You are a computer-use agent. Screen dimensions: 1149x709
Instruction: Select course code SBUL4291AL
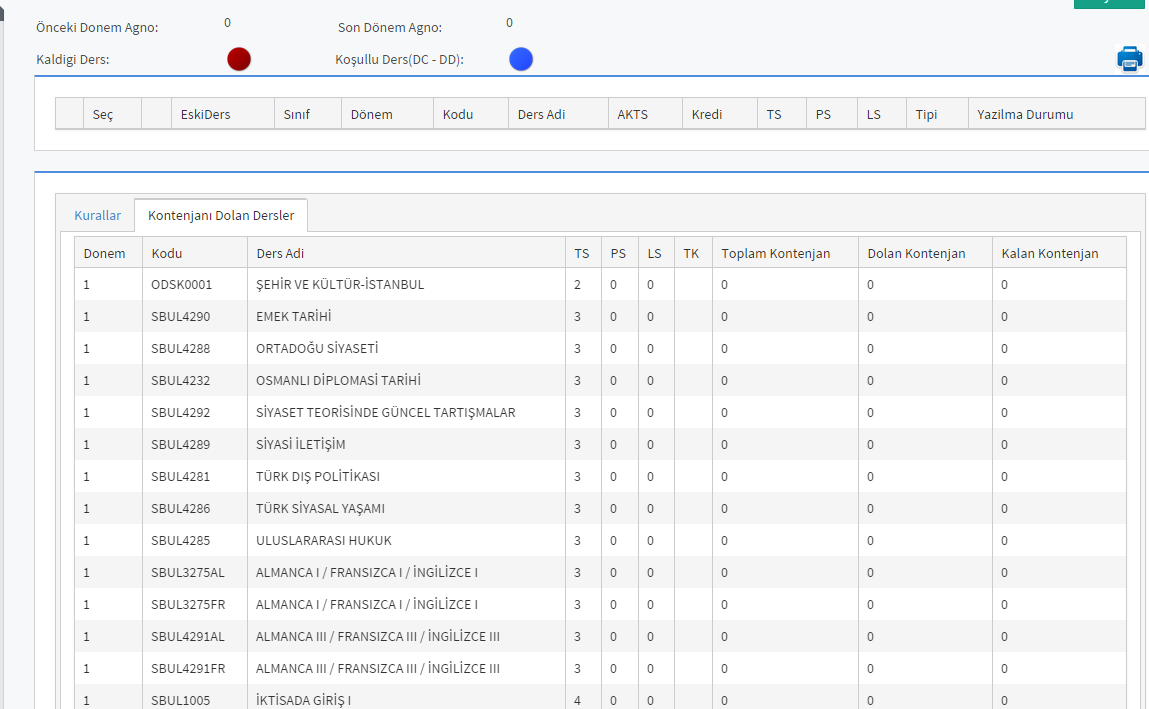coord(188,636)
